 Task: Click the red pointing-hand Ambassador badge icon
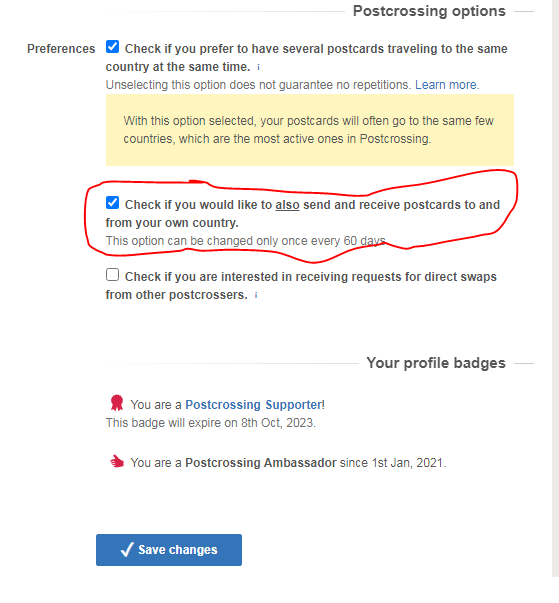pos(117,461)
